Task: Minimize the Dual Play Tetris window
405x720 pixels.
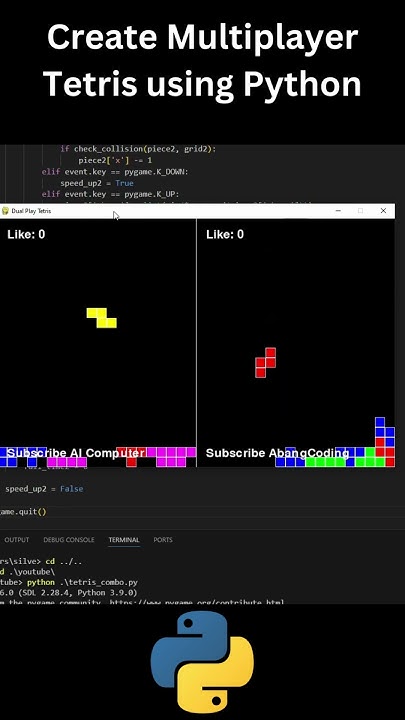Action: (x=338, y=211)
